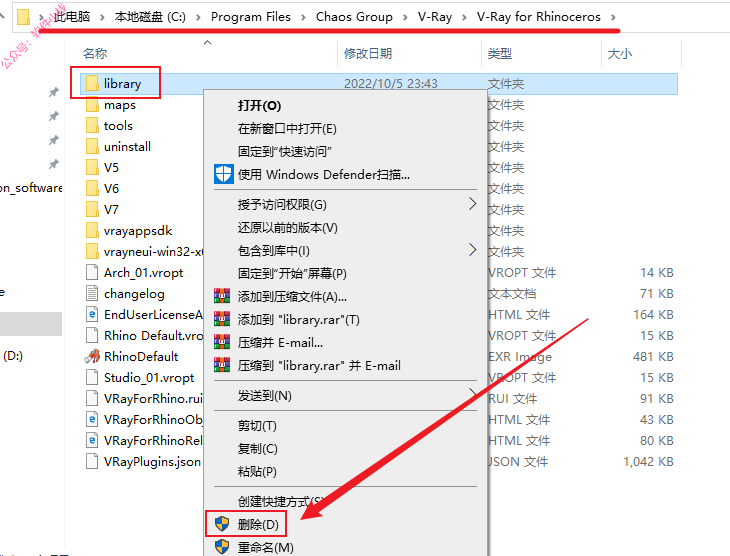The image size is (730, 556).
Task: Click the Rhino Default.vropt file icon
Action: click(92, 335)
